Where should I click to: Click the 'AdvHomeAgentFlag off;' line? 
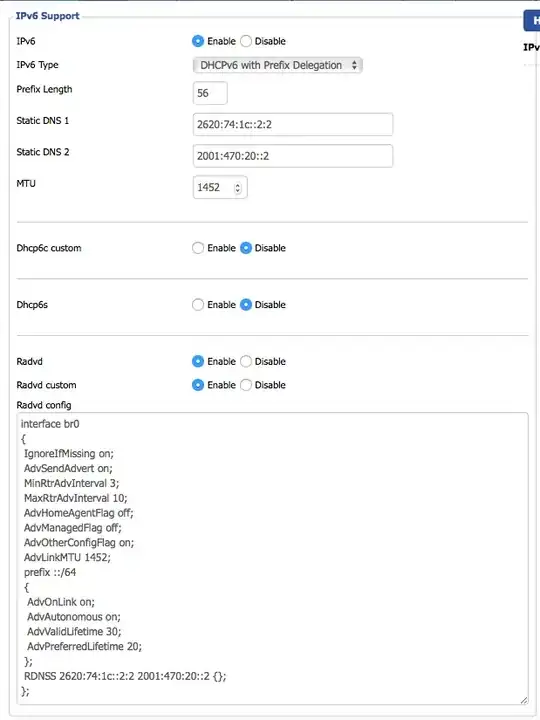point(79,513)
